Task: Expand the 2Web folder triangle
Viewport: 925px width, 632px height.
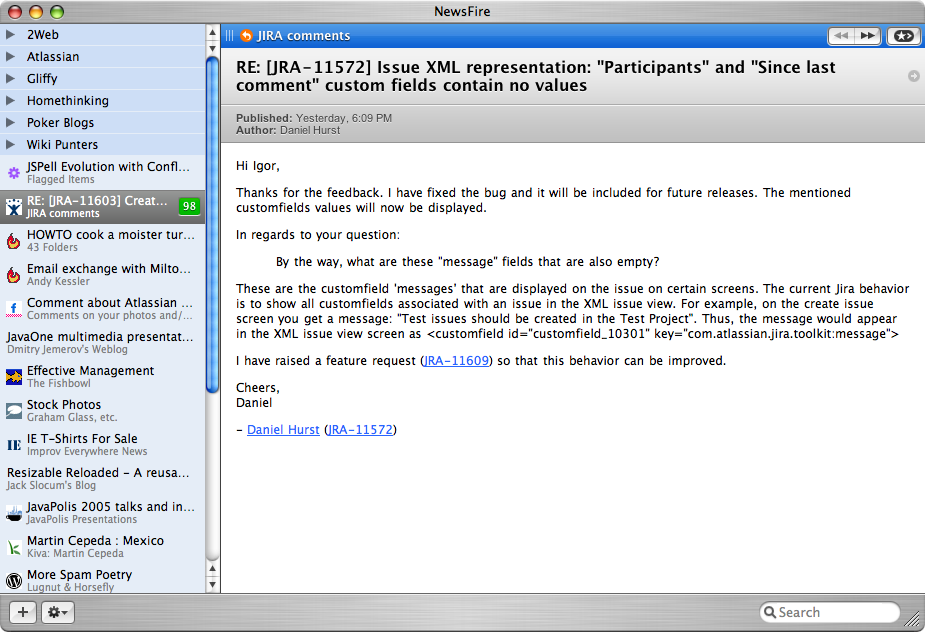Action: pos(10,34)
